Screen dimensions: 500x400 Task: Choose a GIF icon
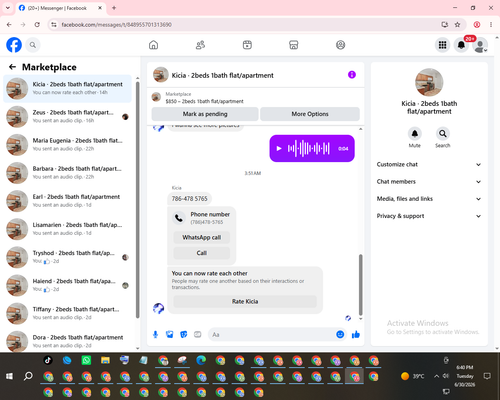(x=197, y=334)
